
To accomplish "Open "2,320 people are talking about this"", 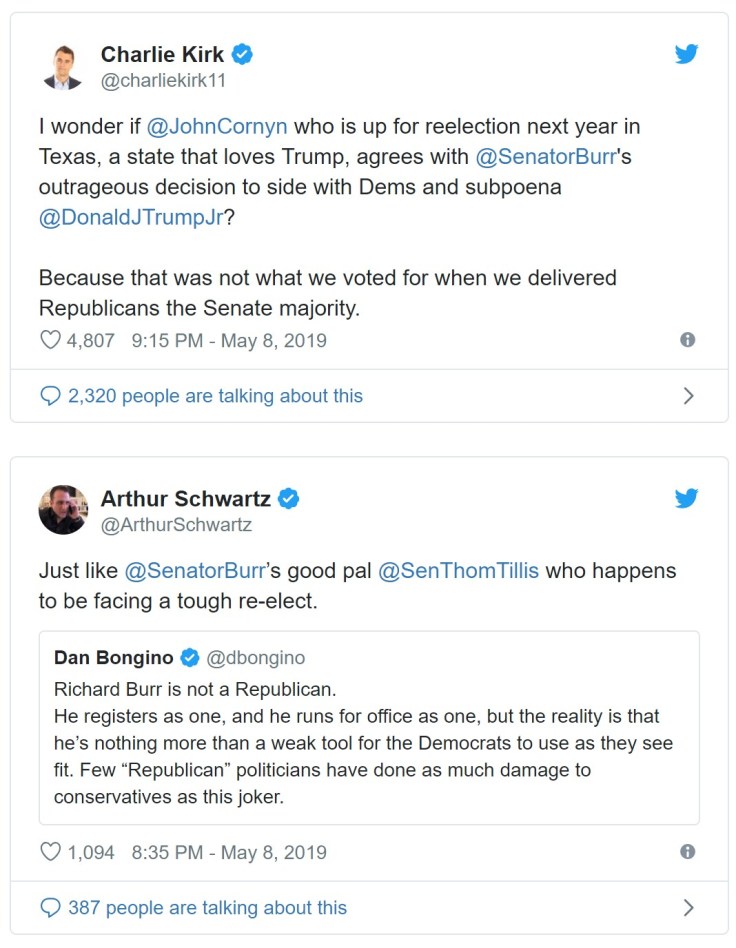I will coord(215,396).
